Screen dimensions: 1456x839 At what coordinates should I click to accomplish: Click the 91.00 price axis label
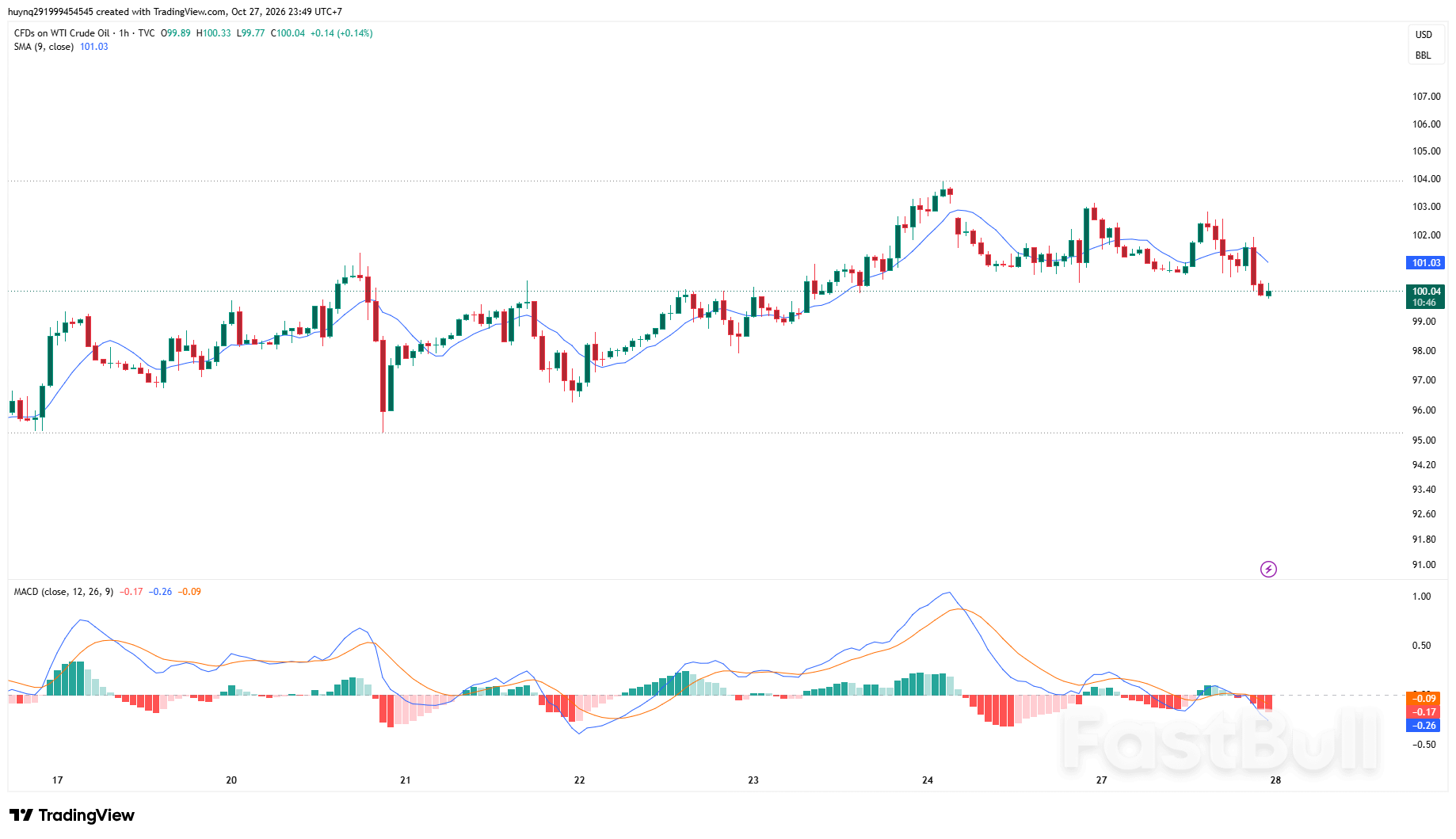[x=1424, y=565]
